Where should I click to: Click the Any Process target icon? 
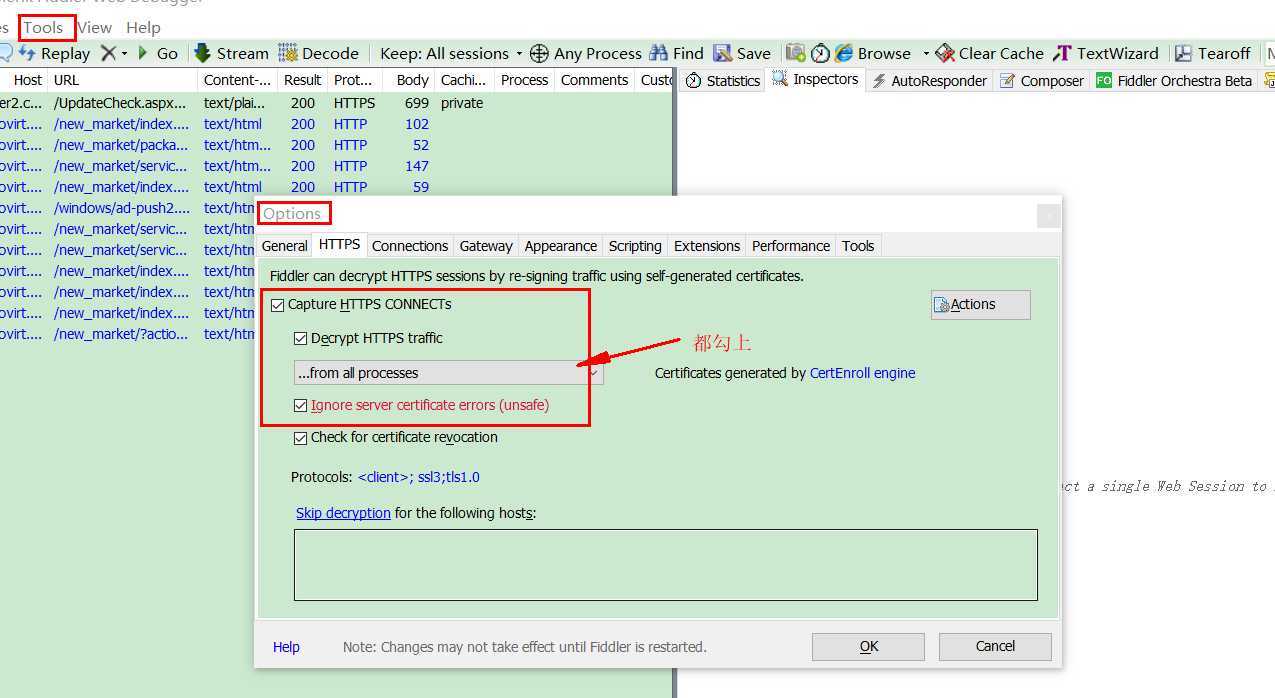pos(539,53)
